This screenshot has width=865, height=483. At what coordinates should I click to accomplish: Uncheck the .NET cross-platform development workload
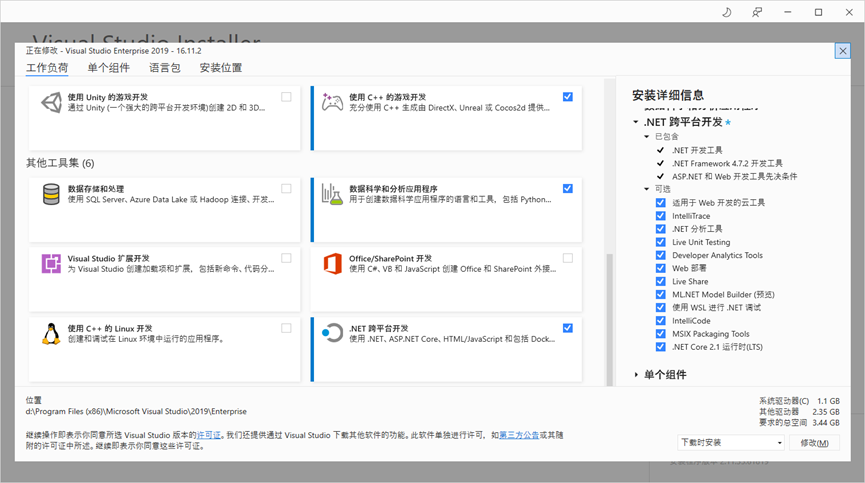tap(568, 328)
